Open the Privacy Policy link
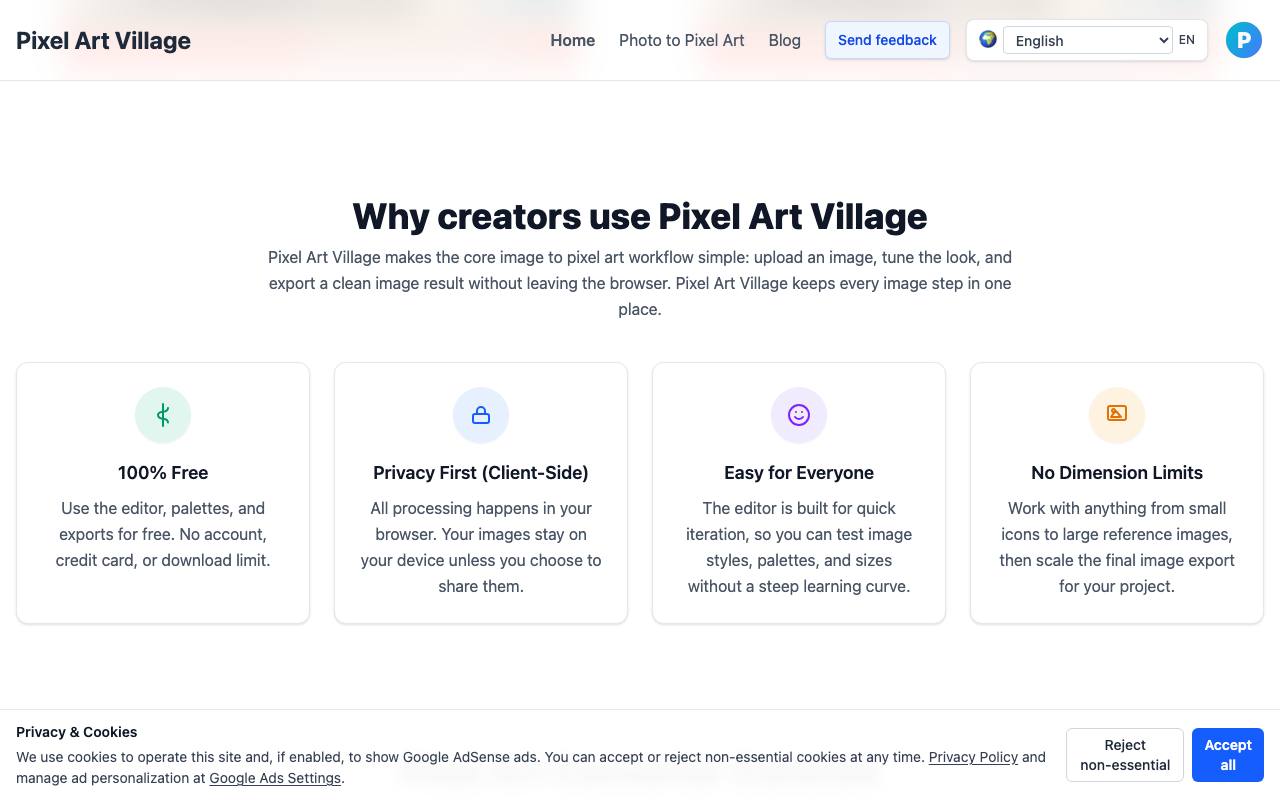This screenshot has width=1280, height=800. pyautogui.click(x=973, y=757)
